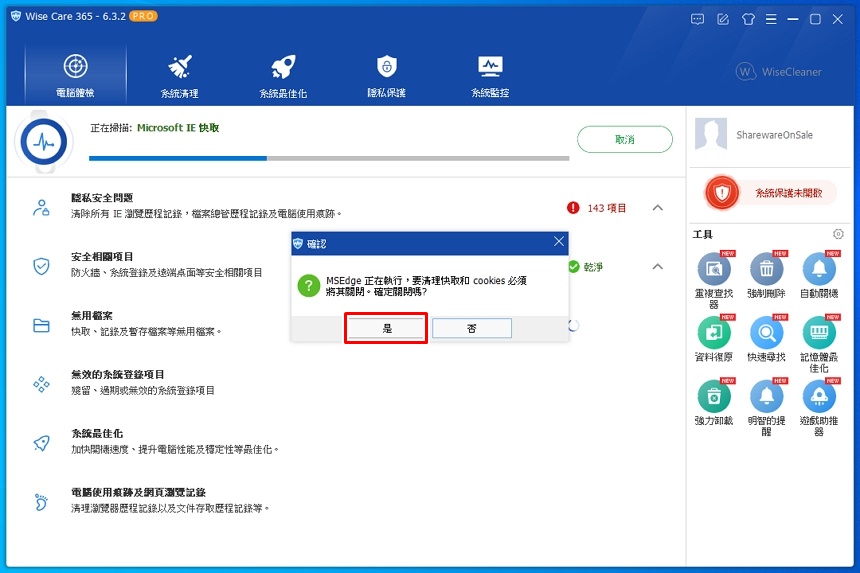Launch 遊戲助推器 tool
This screenshot has width=860, height=573.
[819, 407]
